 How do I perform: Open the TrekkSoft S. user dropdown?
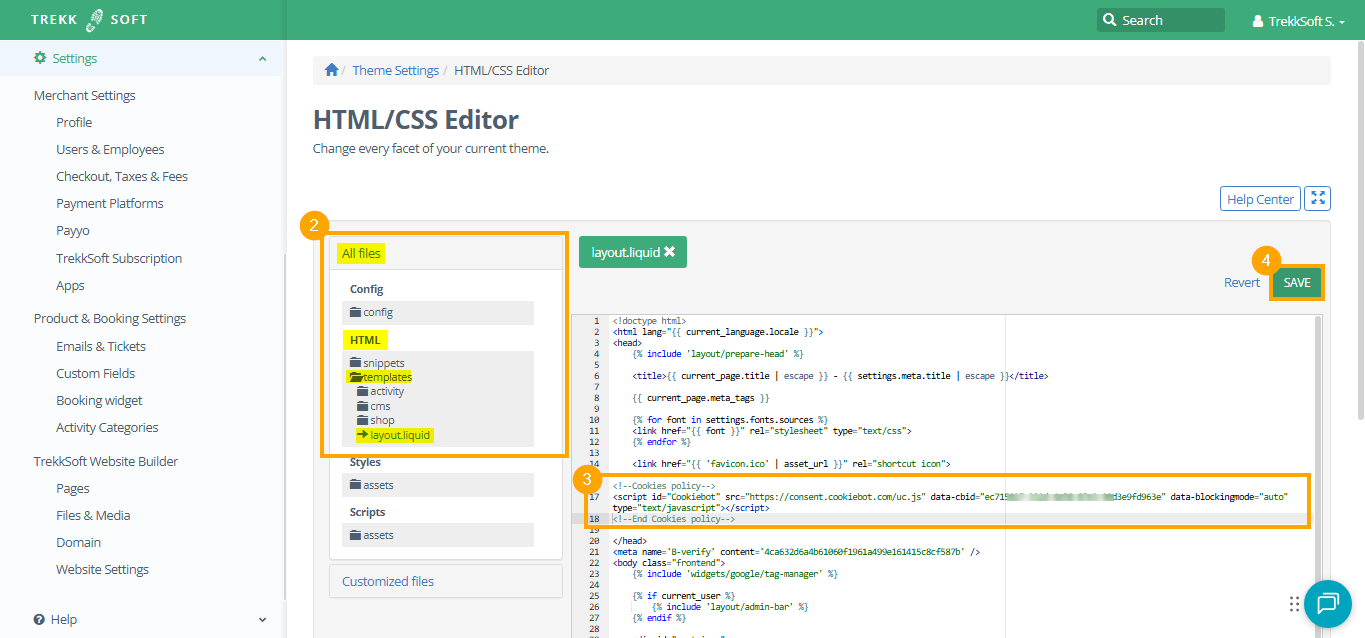click(1298, 20)
